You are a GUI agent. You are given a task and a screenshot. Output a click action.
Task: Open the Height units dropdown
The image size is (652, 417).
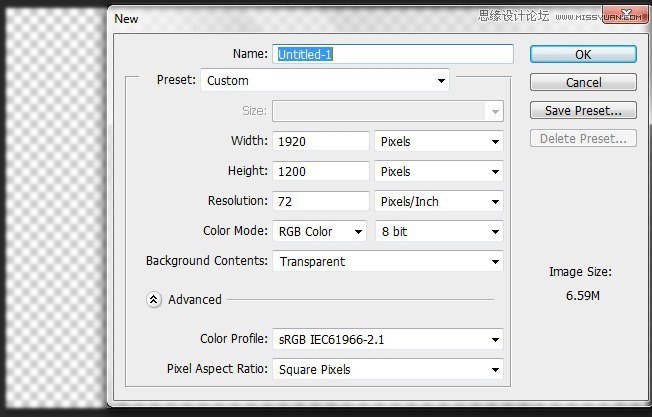(x=439, y=171)
